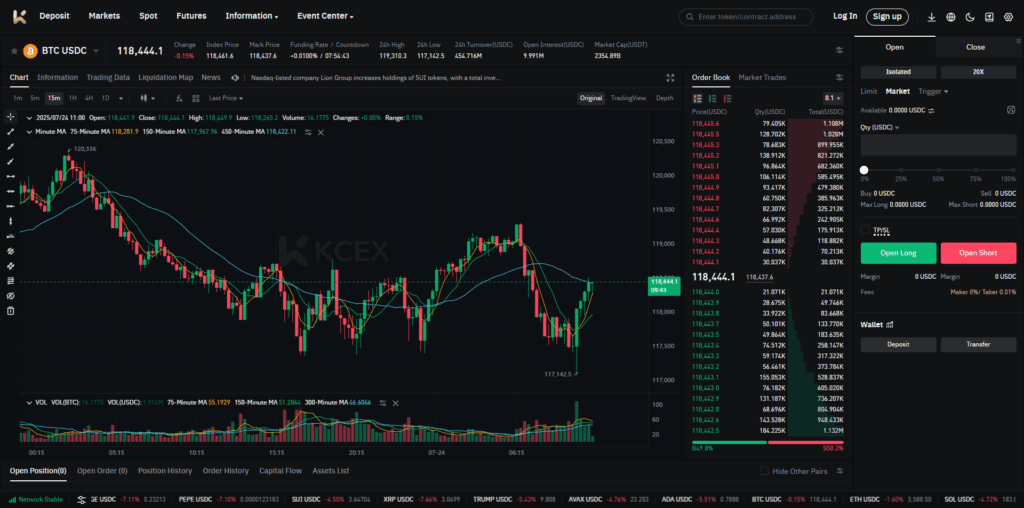Image resolution: width=1024 pixels, height=508 pixels.
Task: Delete all drawings with trash icon
Action: 10,311
